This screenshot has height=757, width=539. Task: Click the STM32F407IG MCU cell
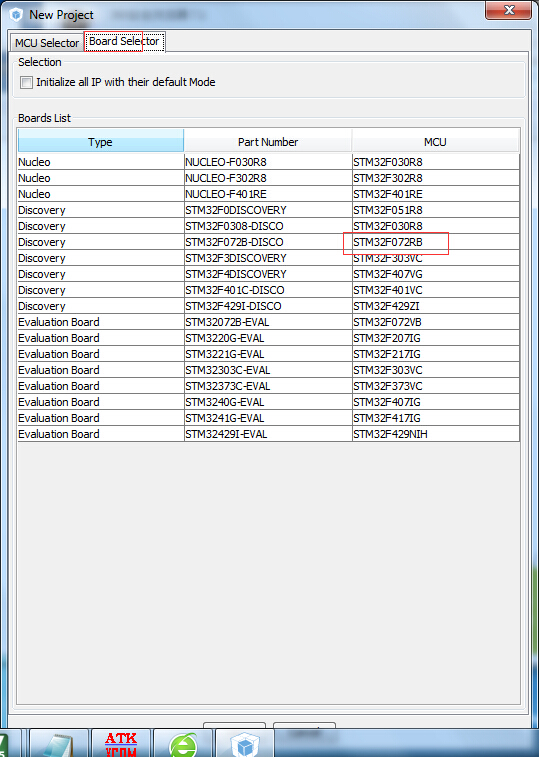pyautogui.click(x=436, y=402)
